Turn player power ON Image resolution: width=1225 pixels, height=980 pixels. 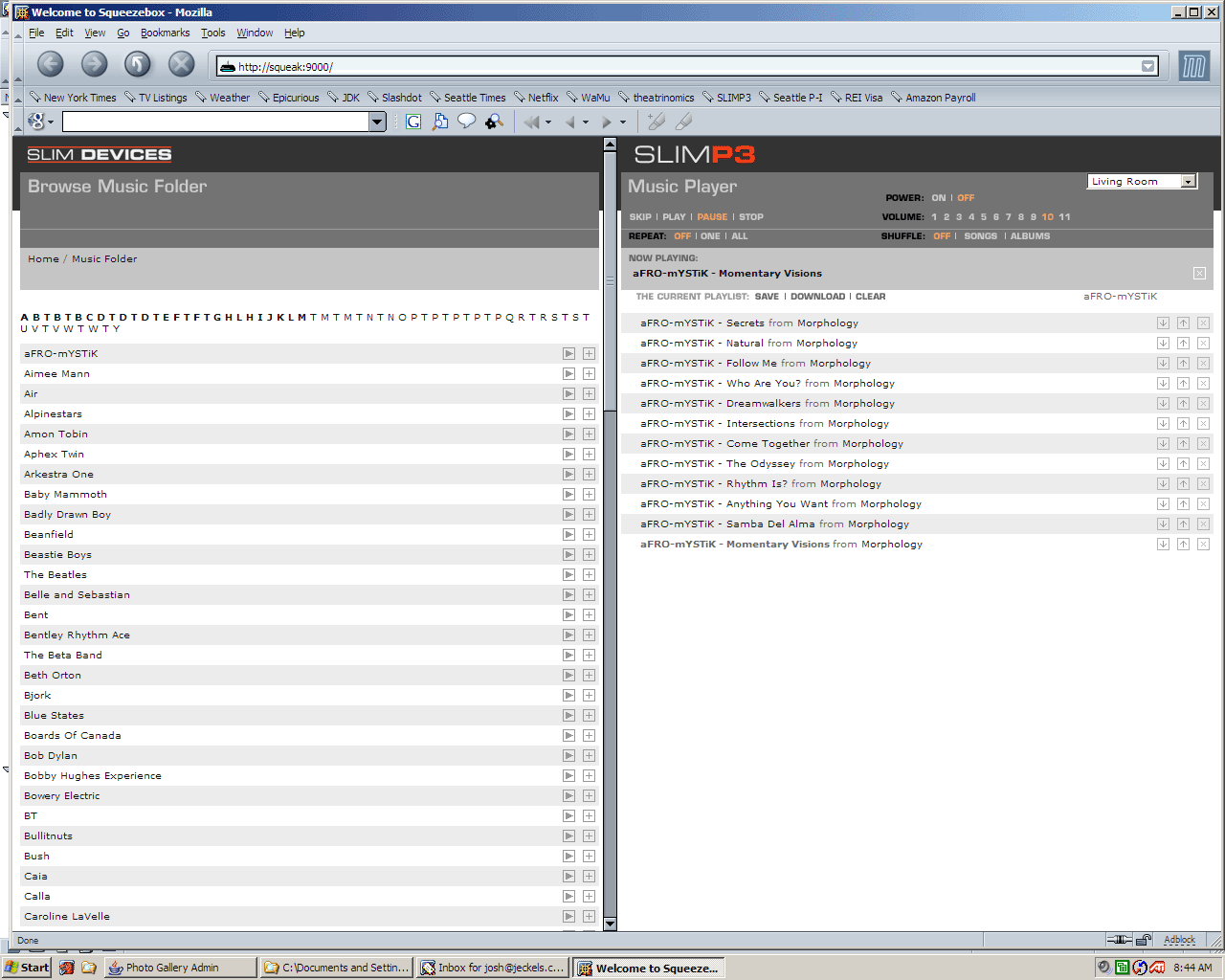[x=938, y=198]
